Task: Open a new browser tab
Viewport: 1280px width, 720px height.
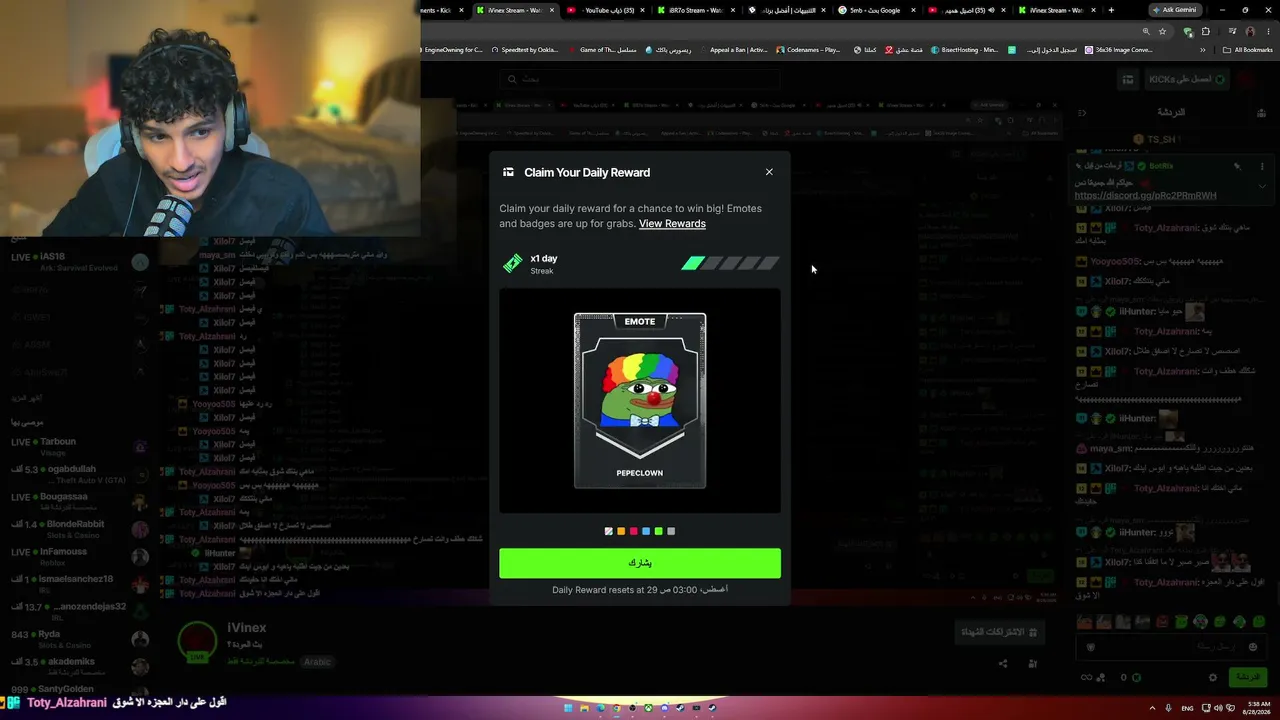Action: (x=1111, y=10)
